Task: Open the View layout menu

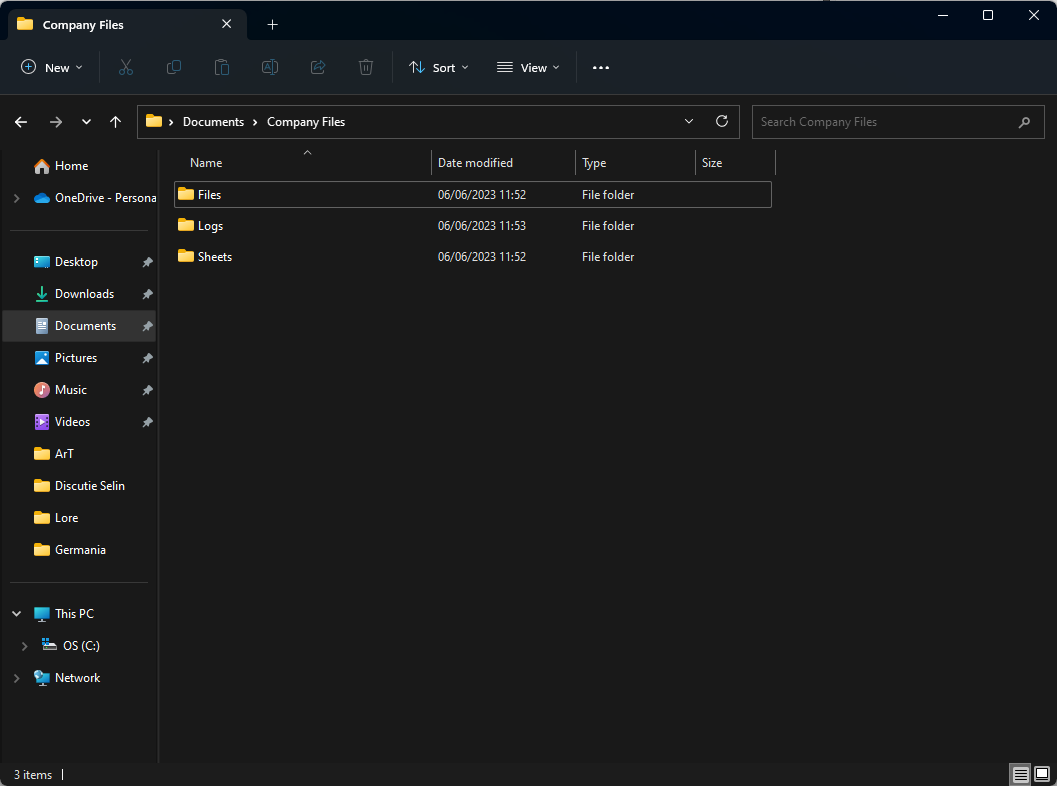Action: coord(528,67)
